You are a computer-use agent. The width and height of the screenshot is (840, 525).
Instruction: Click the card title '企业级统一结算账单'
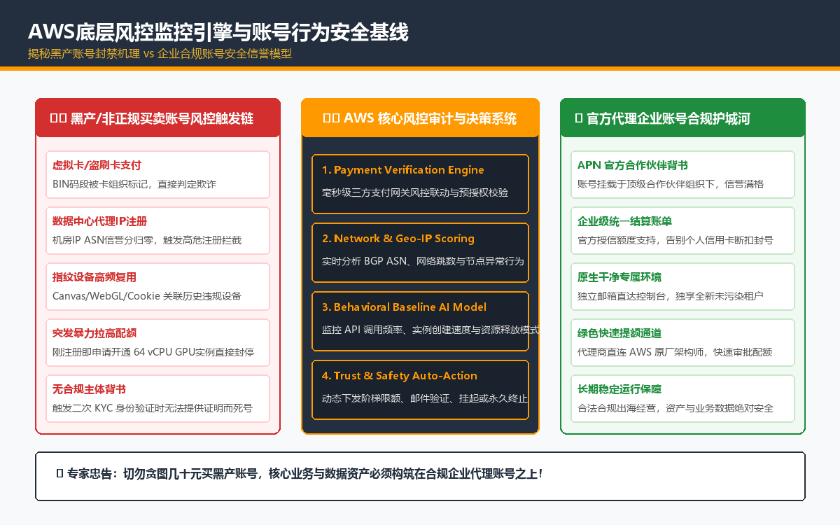pos(625,221)
